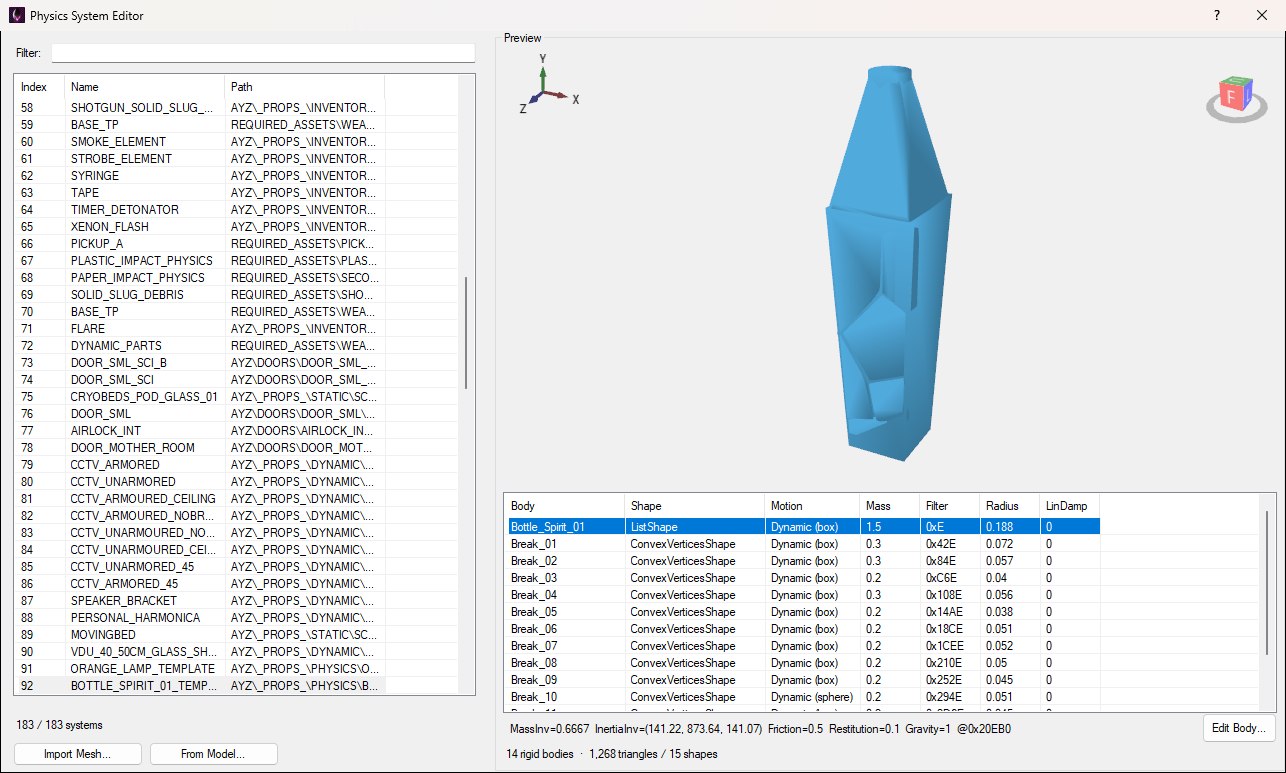Sort systems by Name column header
The width and height of the screenshot is (1286, 773).
tap(144, 87)
